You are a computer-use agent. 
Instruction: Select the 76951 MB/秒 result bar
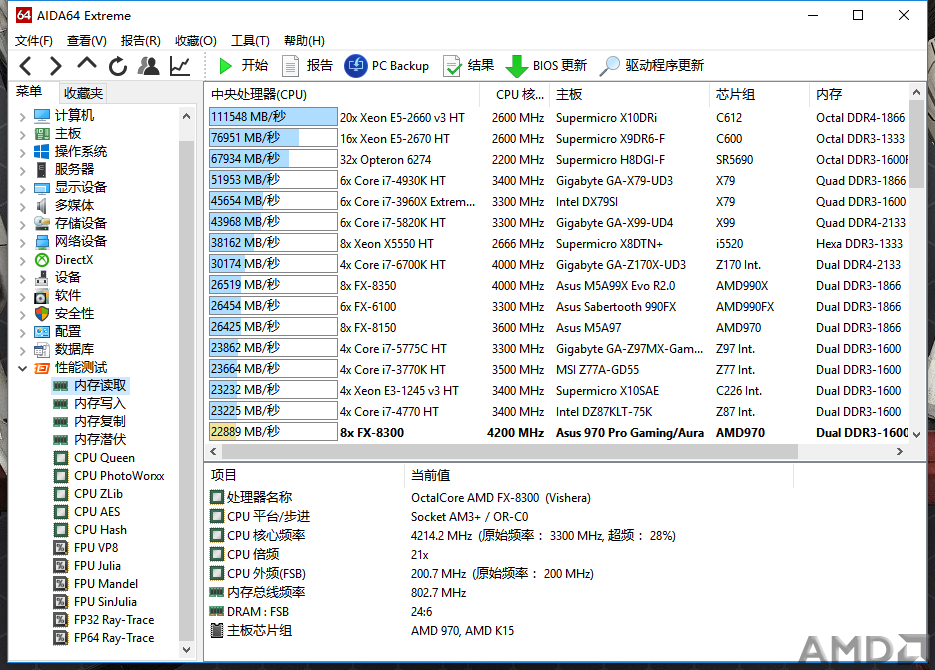coord(273,138)
